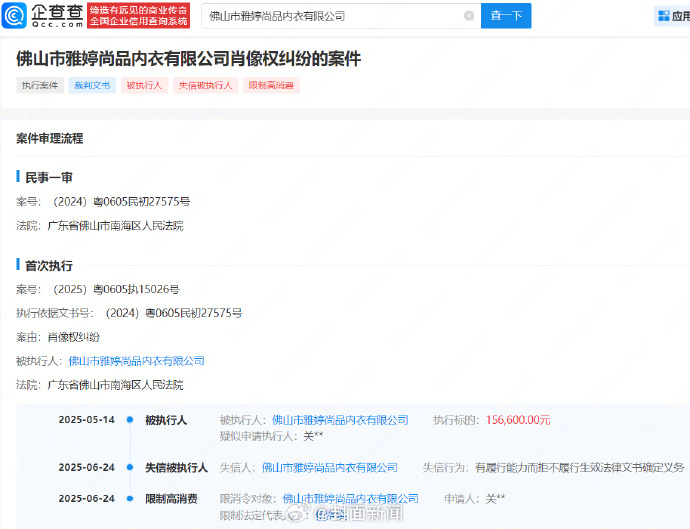Click the 民事一审 section heading
The width and height of the screenshot is (690, 529).
[x=49, y=177]
